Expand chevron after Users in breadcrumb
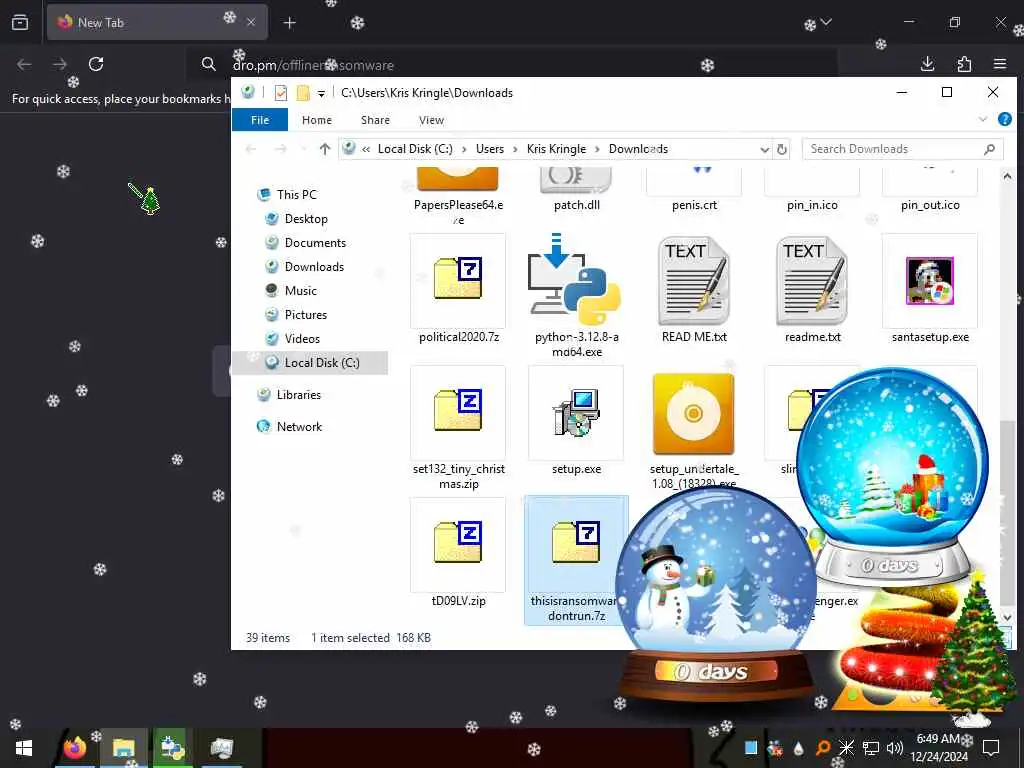1024x768 pixels. [515, 150]
